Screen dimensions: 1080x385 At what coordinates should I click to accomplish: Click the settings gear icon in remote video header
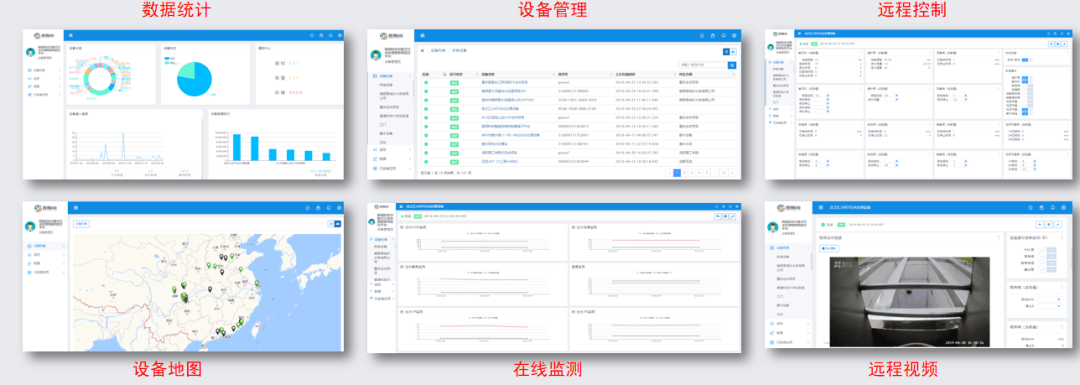pyautogui.click(x=1063, y=207)
